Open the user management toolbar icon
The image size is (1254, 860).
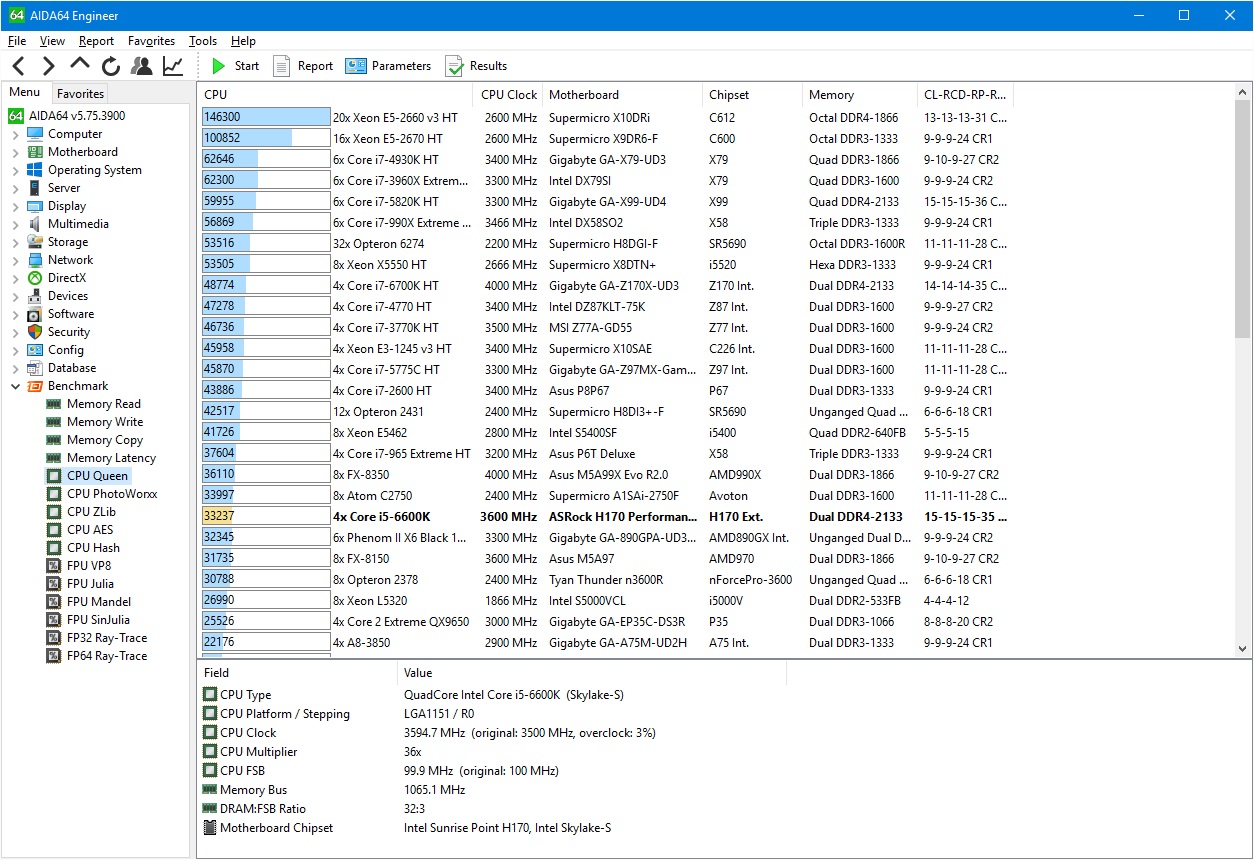(142, 66)
